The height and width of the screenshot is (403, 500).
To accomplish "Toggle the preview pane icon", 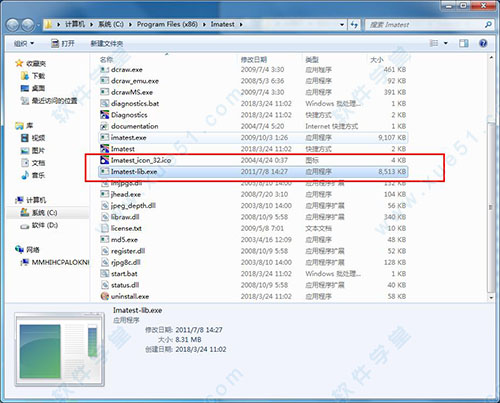I will 463,43.
